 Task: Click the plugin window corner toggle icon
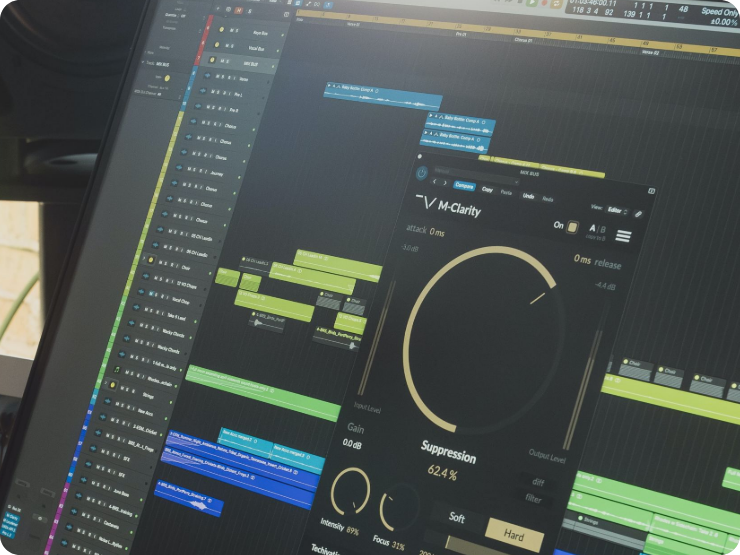tap(651, 191)
